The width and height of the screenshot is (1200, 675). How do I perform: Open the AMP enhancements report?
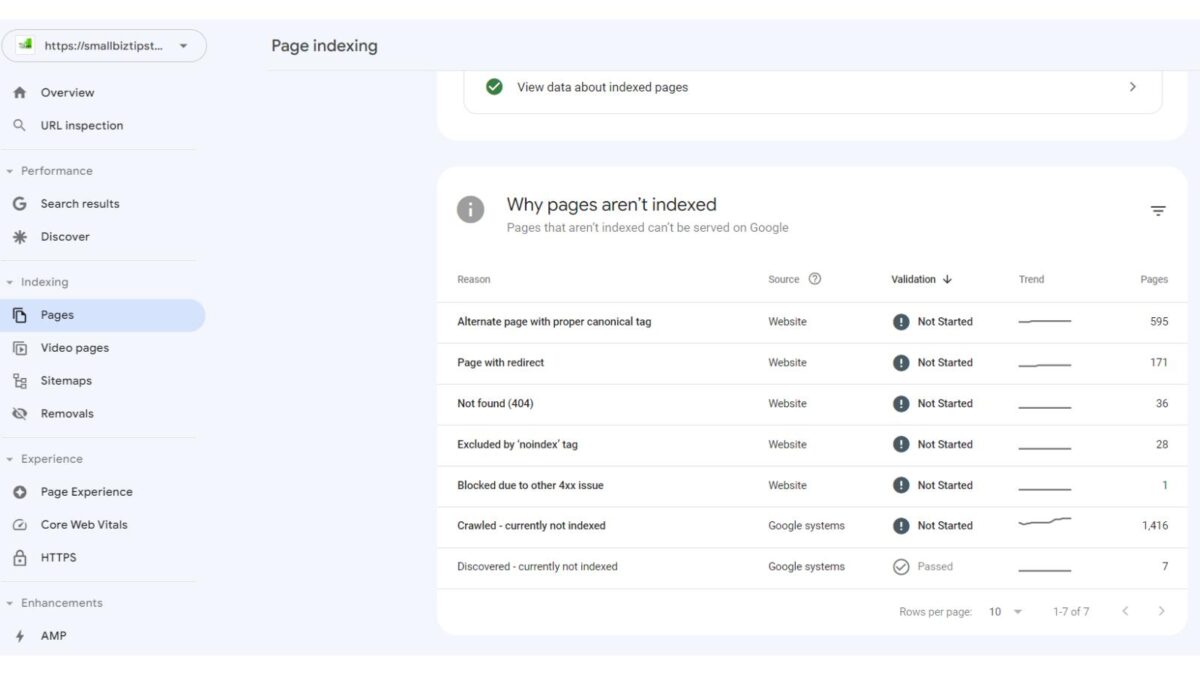point(53,636)
